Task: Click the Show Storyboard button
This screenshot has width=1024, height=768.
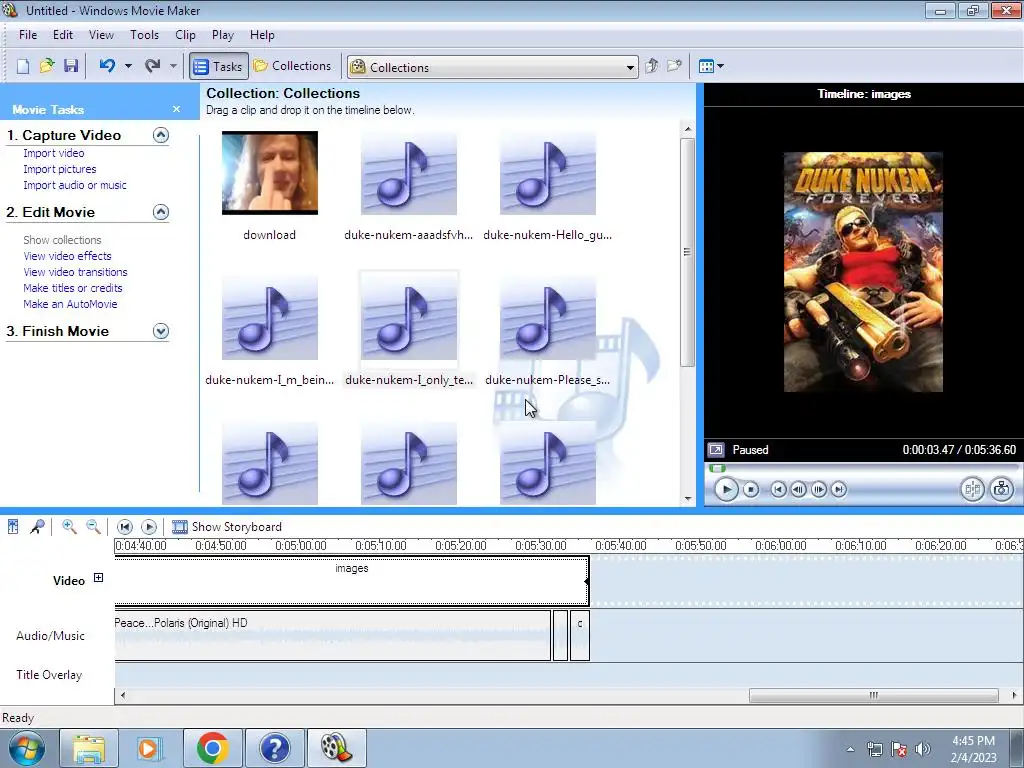Action: click(227, 526)
